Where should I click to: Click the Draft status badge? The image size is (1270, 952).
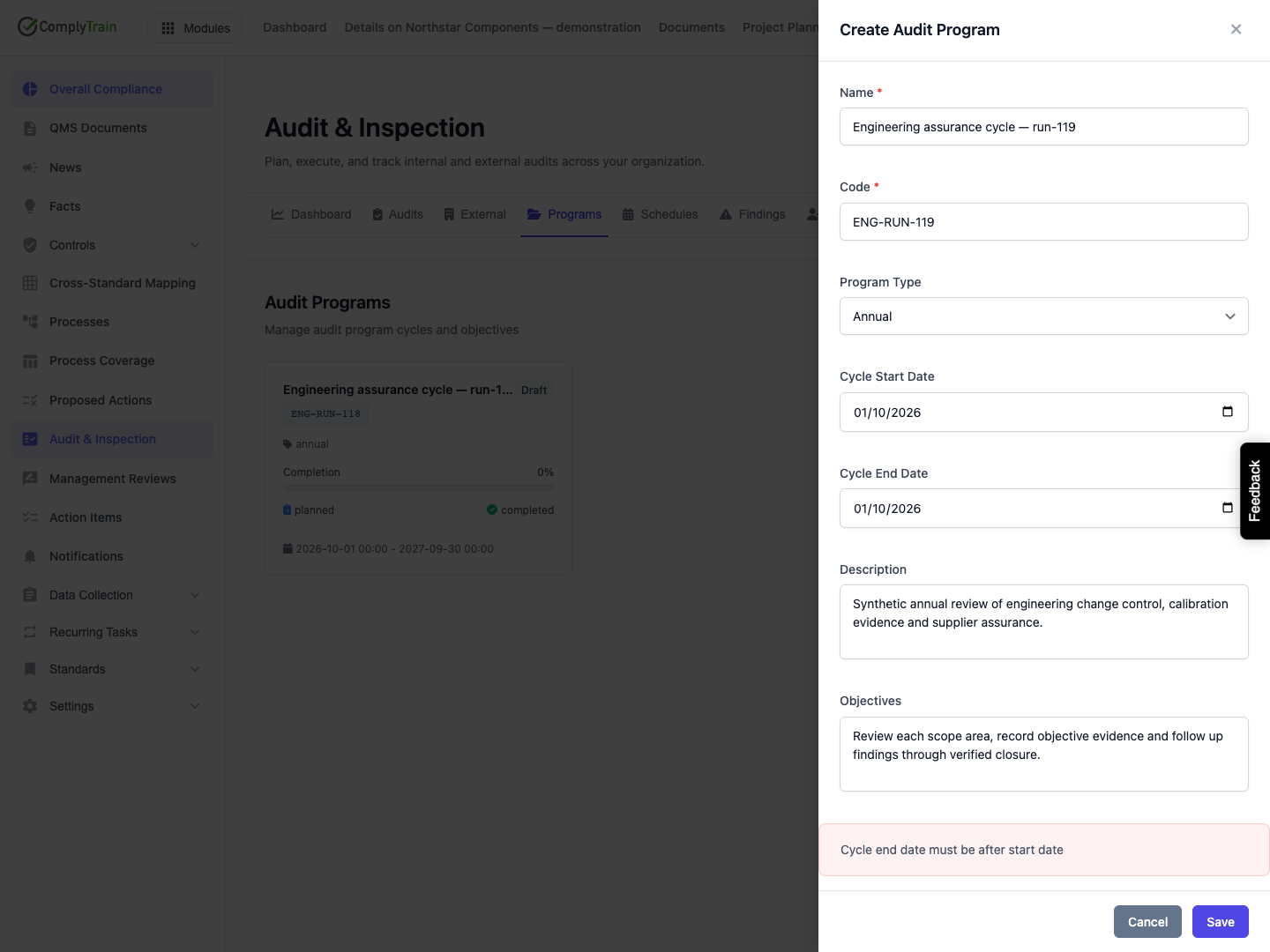click(534, 390)
